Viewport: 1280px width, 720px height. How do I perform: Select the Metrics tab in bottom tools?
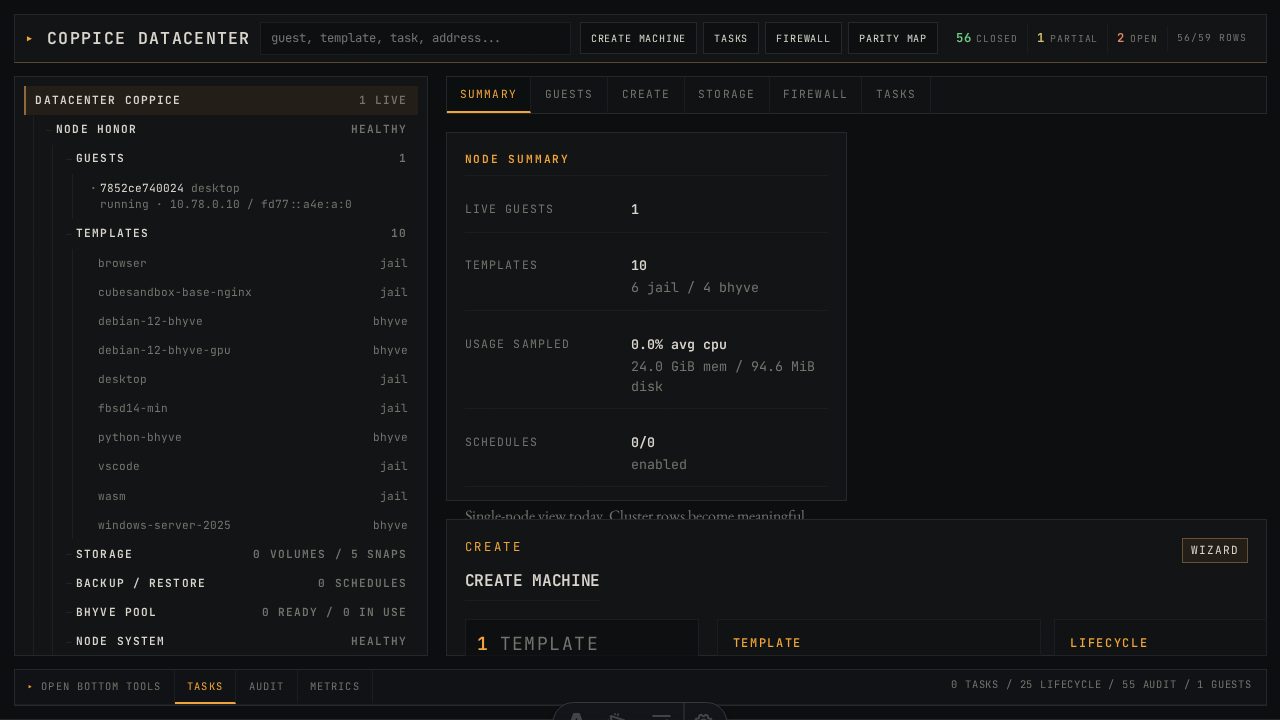coord(335,687)
